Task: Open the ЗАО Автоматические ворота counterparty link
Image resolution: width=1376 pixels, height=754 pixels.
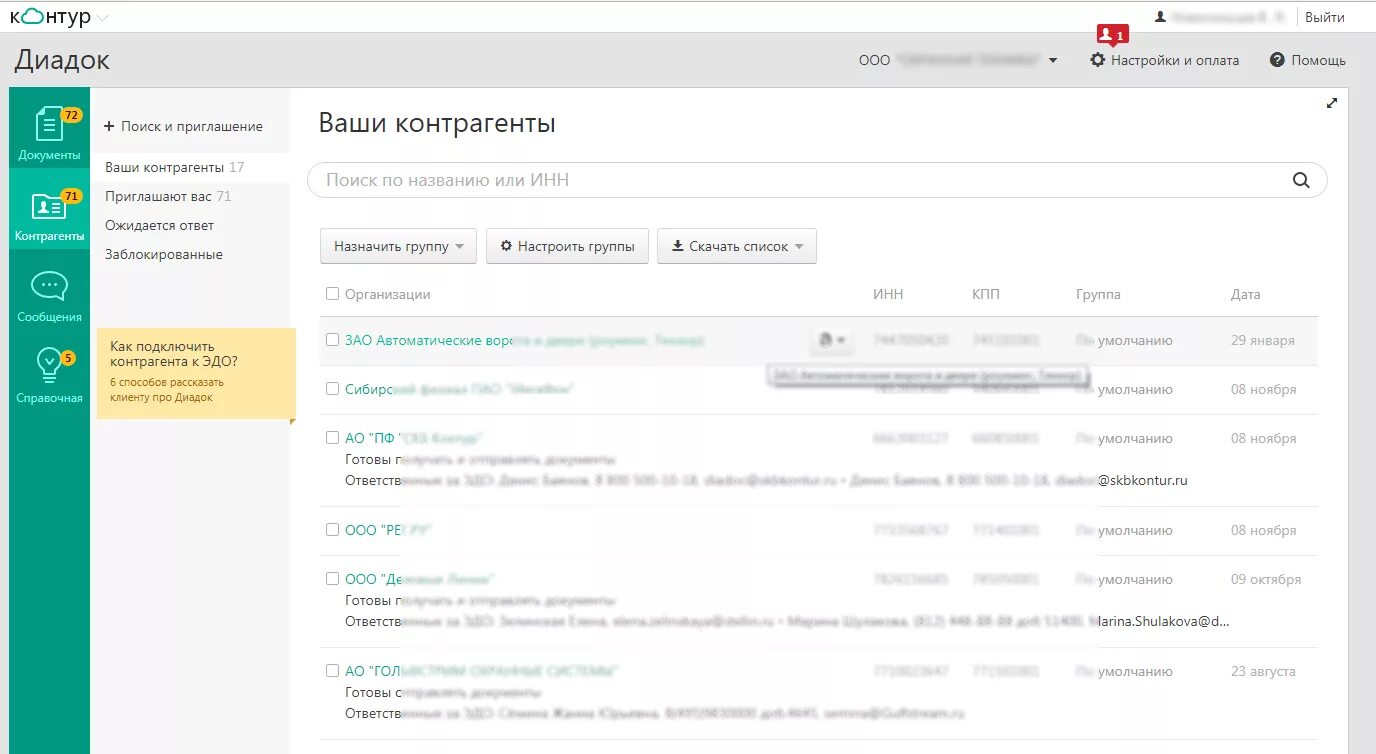Action: click(x=524, y=340)
